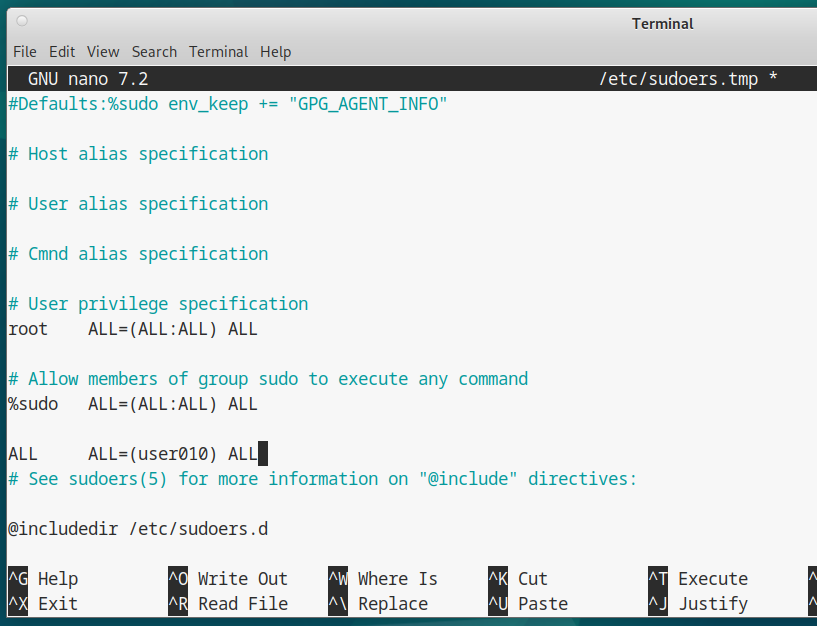This screenshot has height=626, width=817.
Task: Click the ^J Justify shortcut
Action: tap(698, 604)
